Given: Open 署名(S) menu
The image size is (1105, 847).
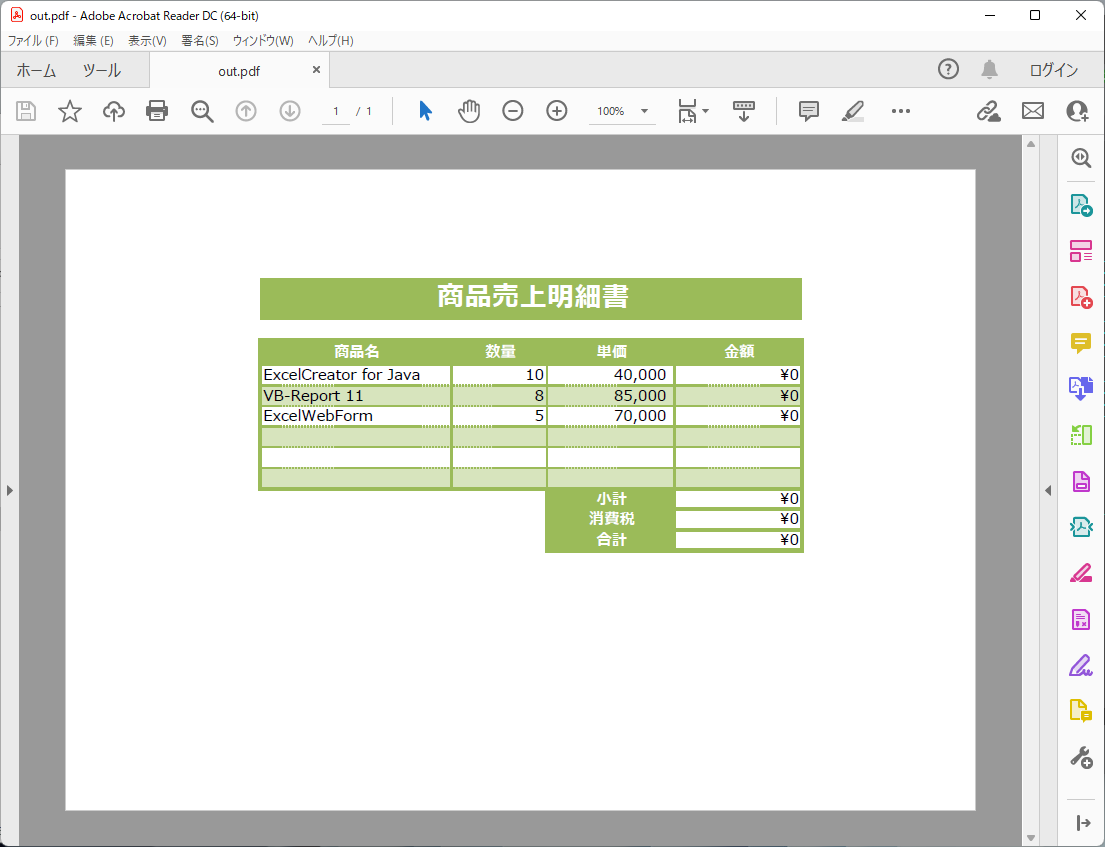Looking at the screenshot, I should coord(200,41).
